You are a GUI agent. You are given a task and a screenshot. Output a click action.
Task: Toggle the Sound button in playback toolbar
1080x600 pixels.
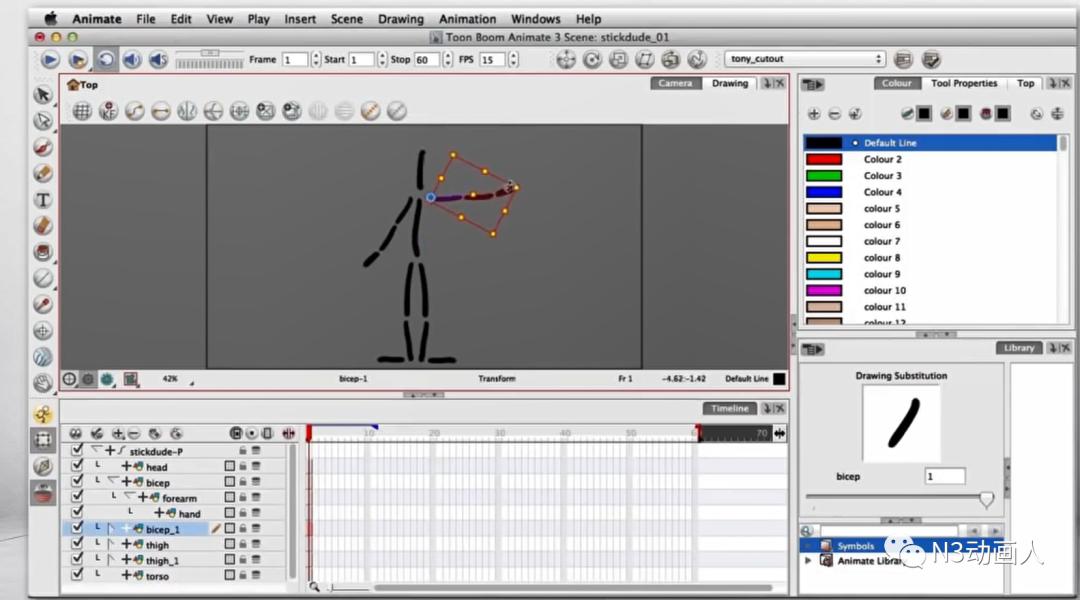[132, 60]
